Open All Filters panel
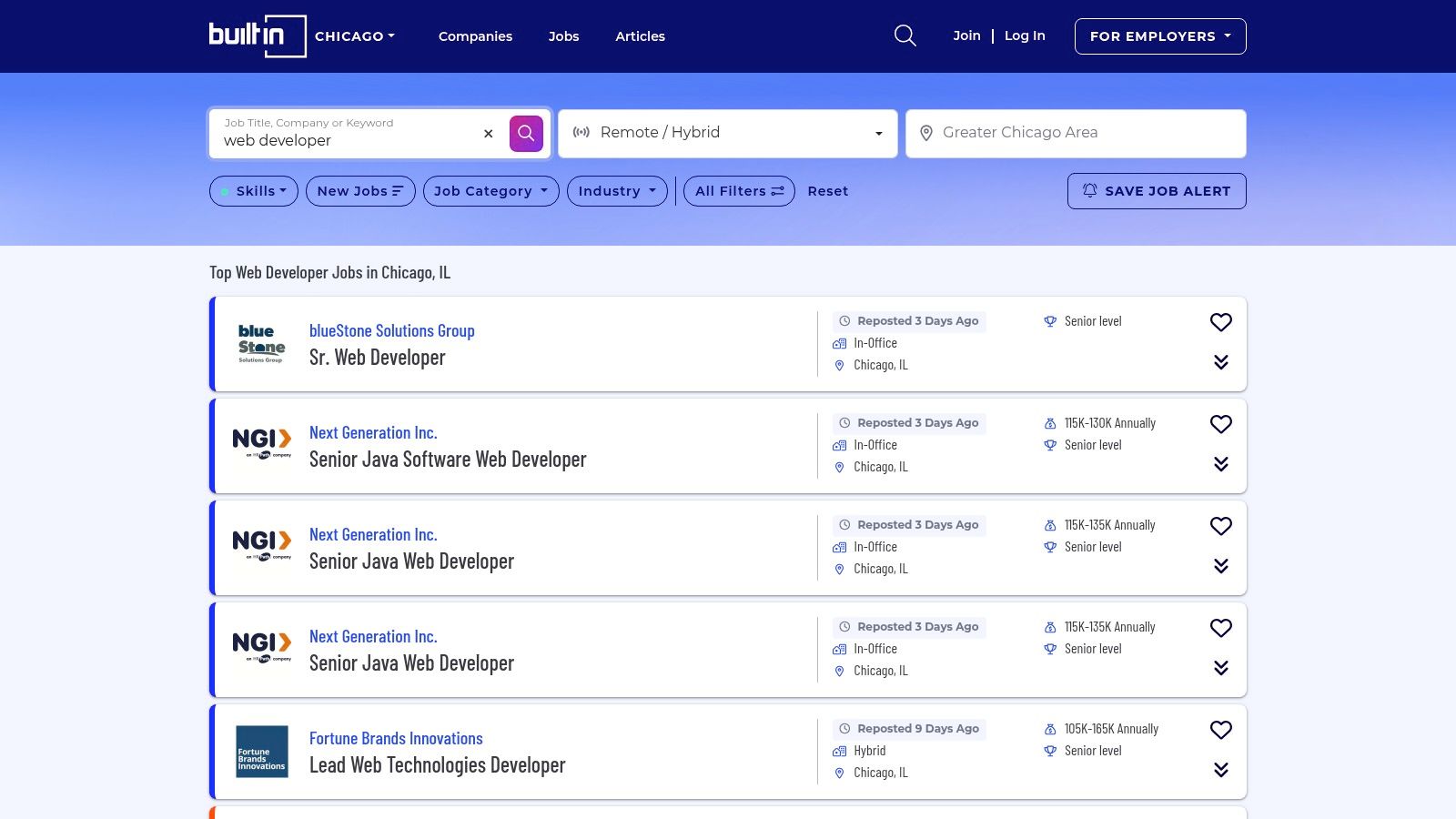1456x819 pixels. [x=739, y=191]
